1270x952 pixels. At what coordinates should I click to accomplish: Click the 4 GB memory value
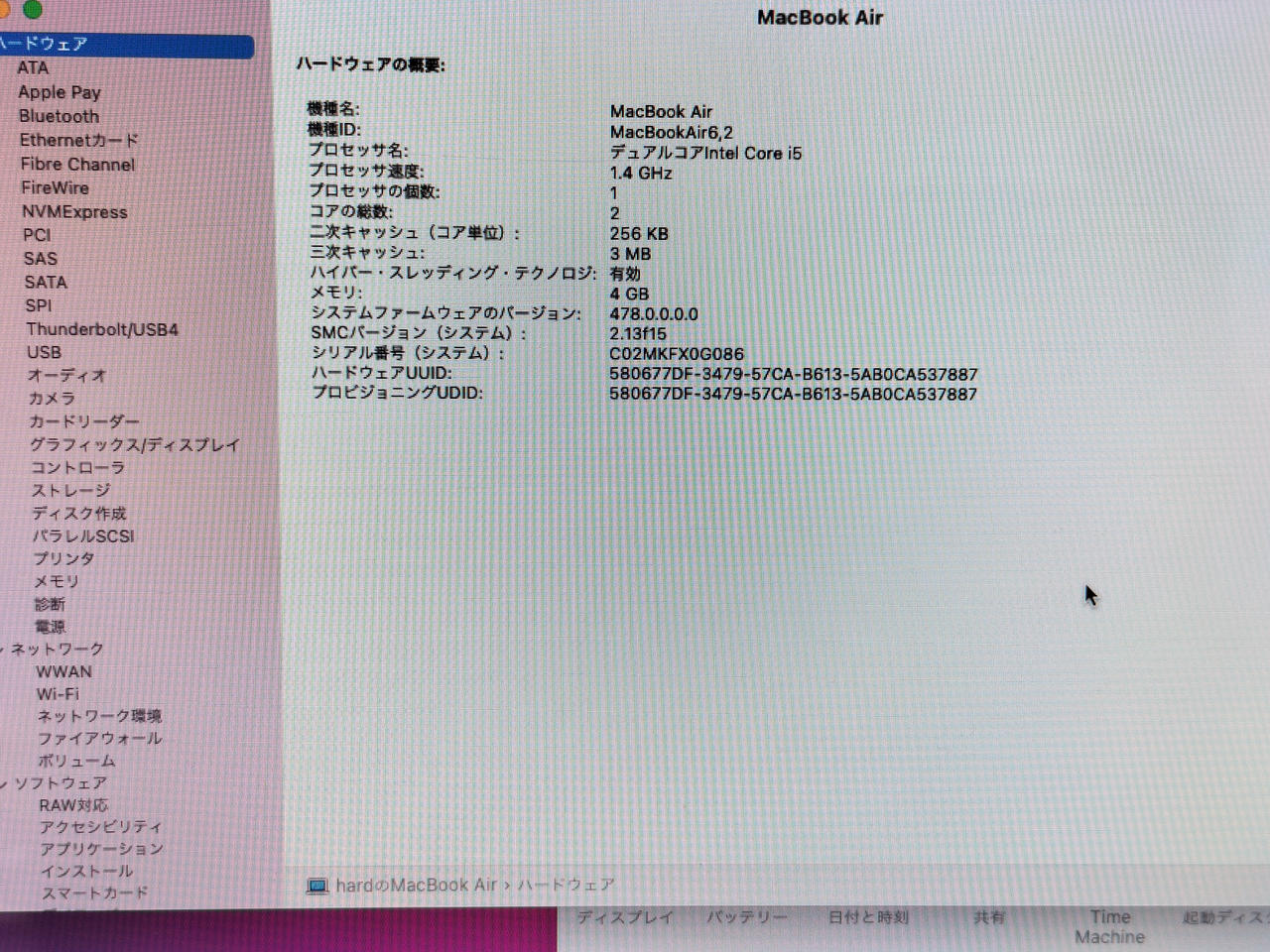point(629,294)
